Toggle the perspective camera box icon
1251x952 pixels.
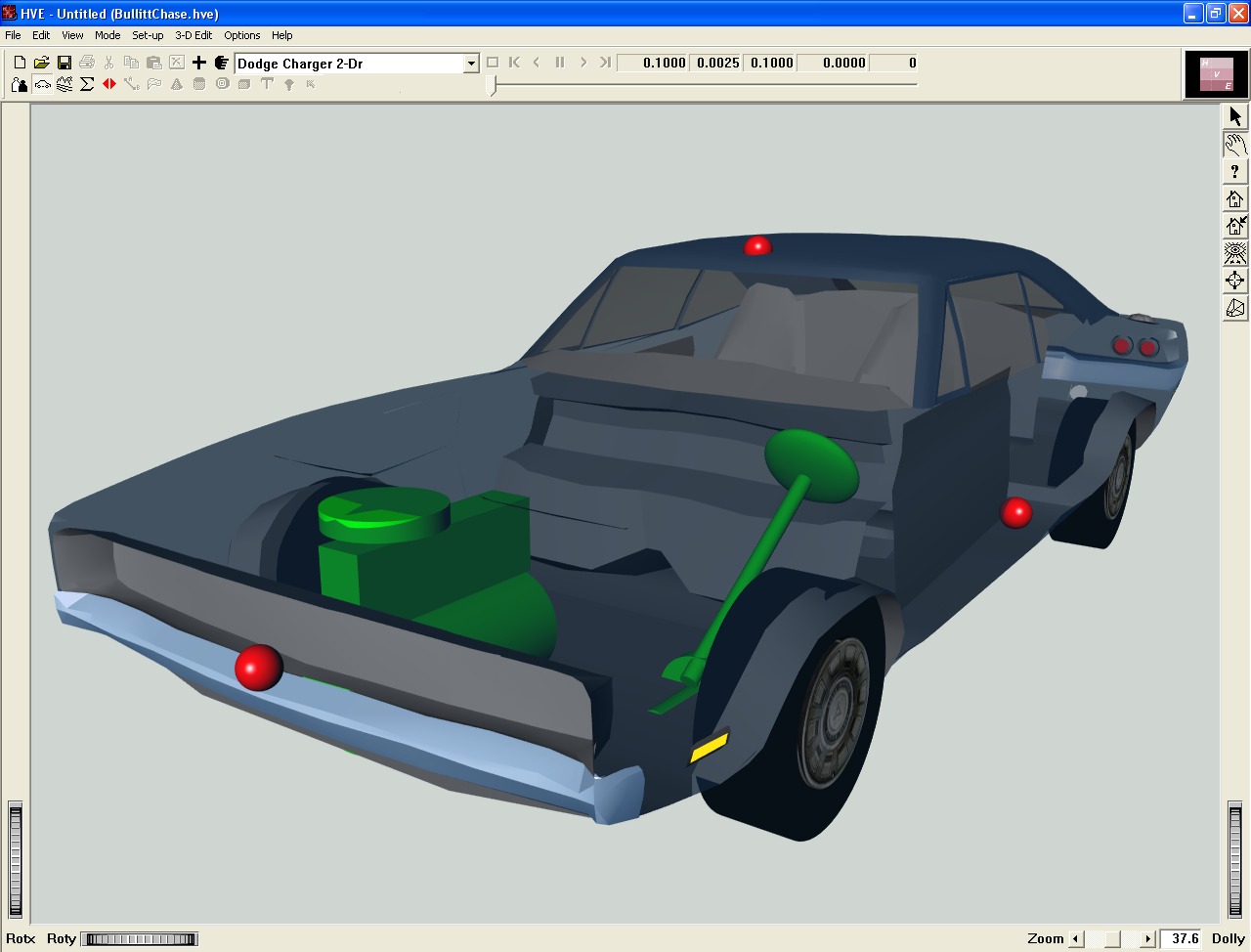click(1235, 309)
